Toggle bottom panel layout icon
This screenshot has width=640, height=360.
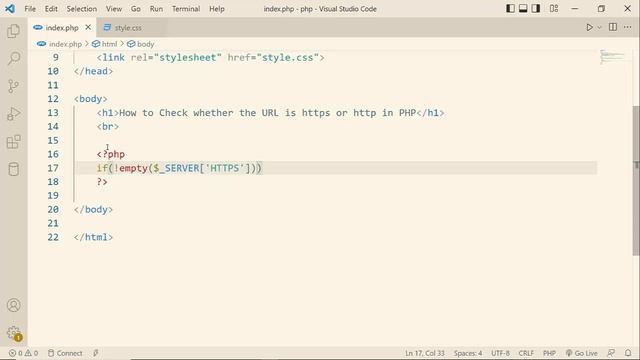(523, 9)
